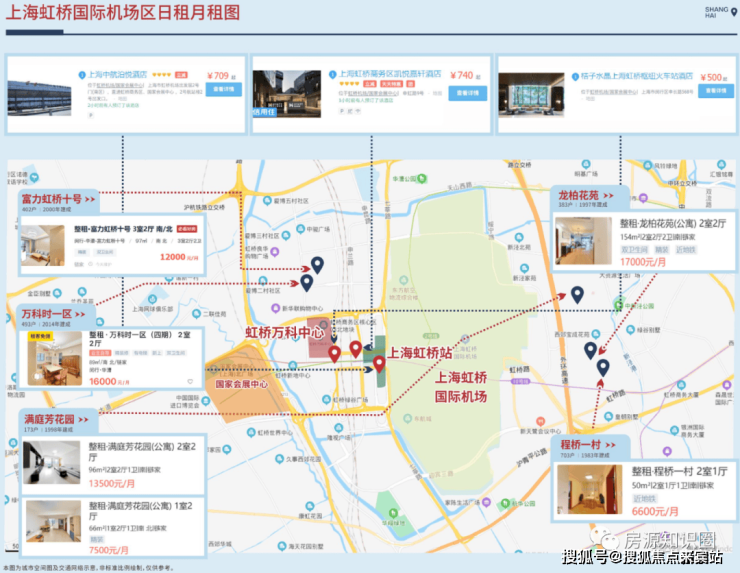The image size is (740, 573).
Task: Expand the 富力虹桥十号 header arrows
Action: 90,200
